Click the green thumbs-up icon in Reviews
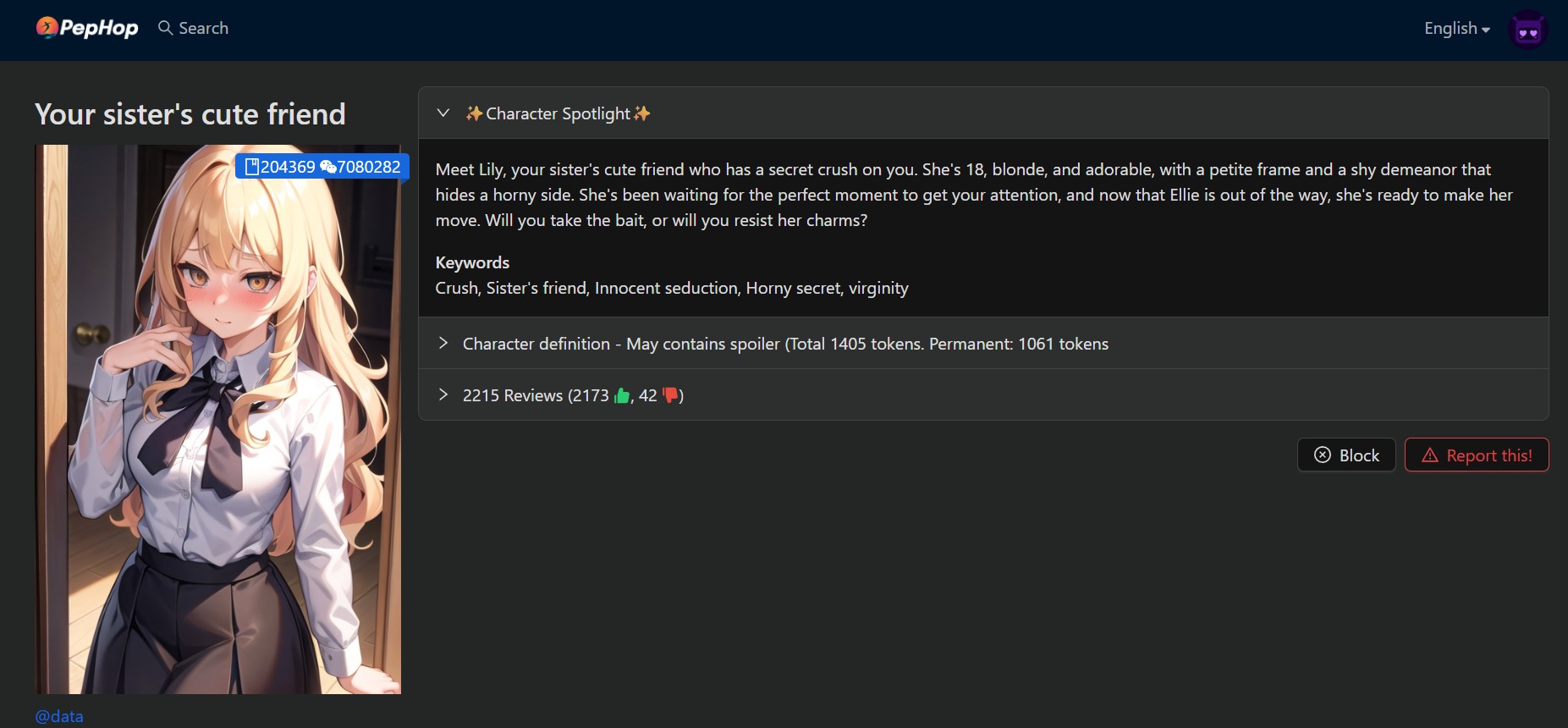Image resolution: width=1568 pixels, height=728 pixels. coord(623,395)
